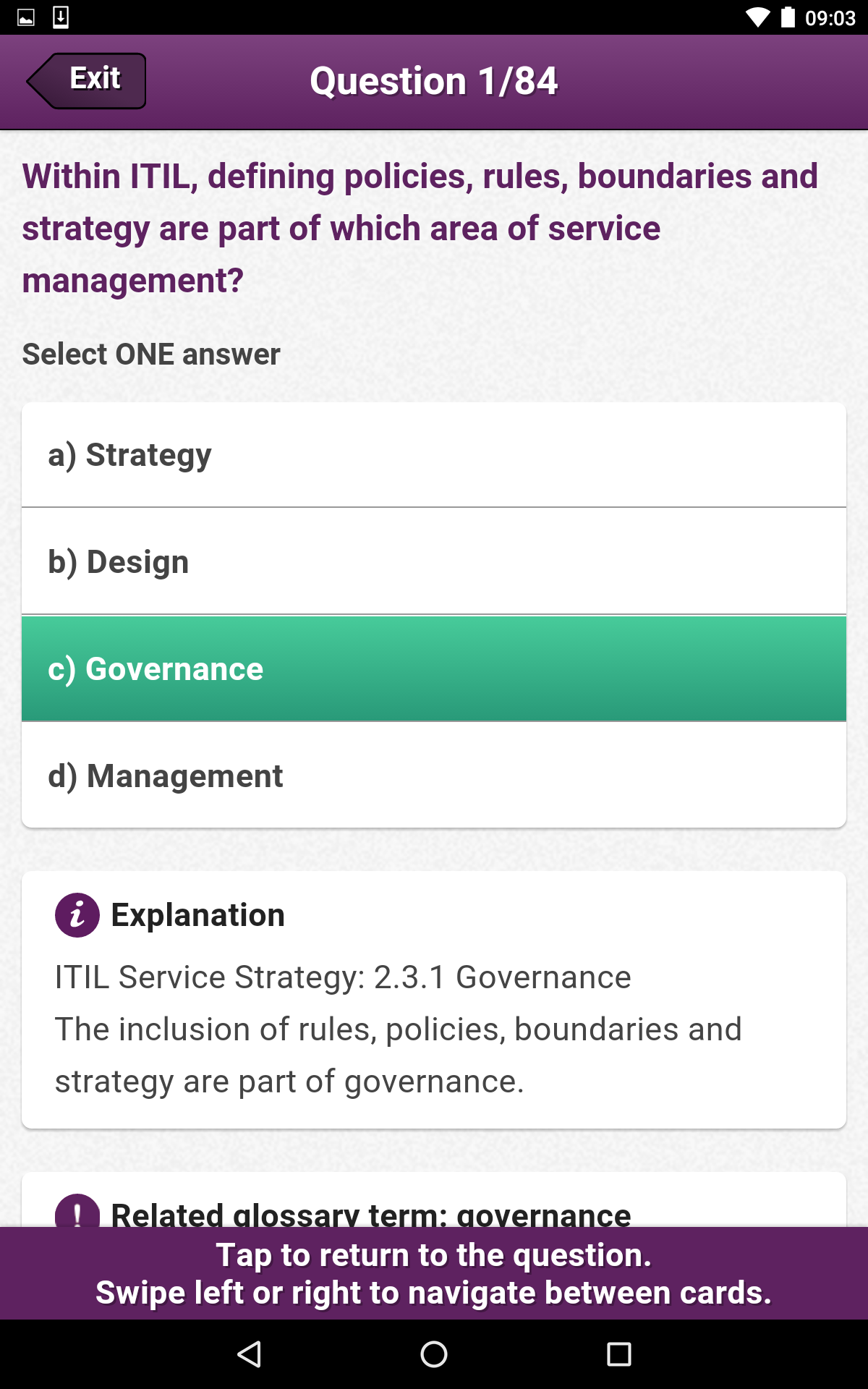Open recent apps square icon
This screenshot has width=868, height=1389.
tap(618, 1354)
